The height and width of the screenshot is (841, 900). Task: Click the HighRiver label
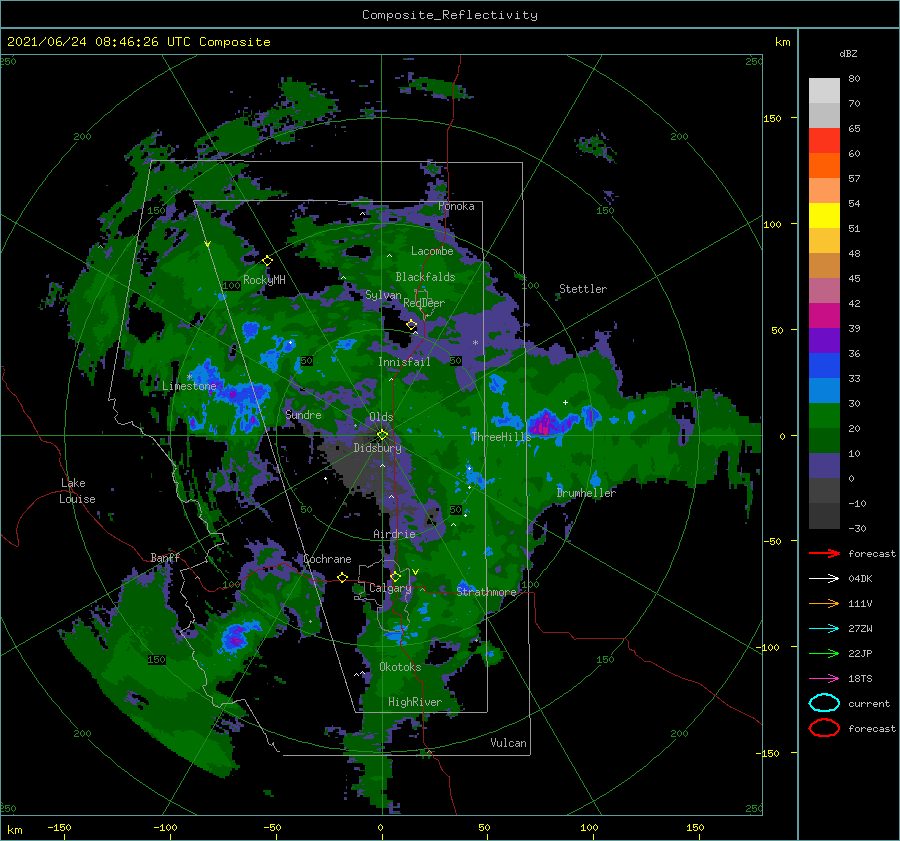(x=415, y=702)
